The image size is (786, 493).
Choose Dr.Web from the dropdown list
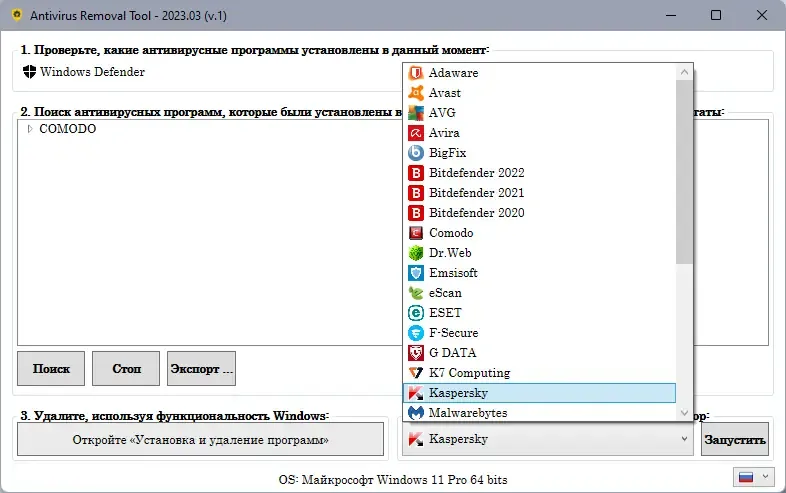[x=539, y=253]
